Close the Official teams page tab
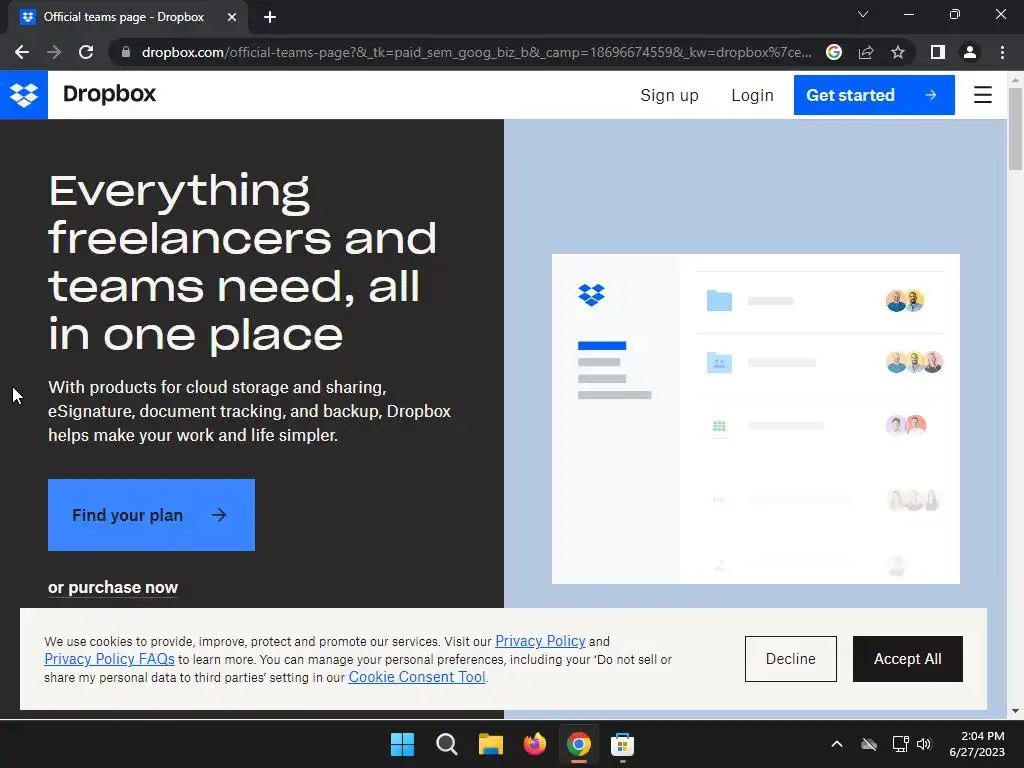 tap(232, 17)
